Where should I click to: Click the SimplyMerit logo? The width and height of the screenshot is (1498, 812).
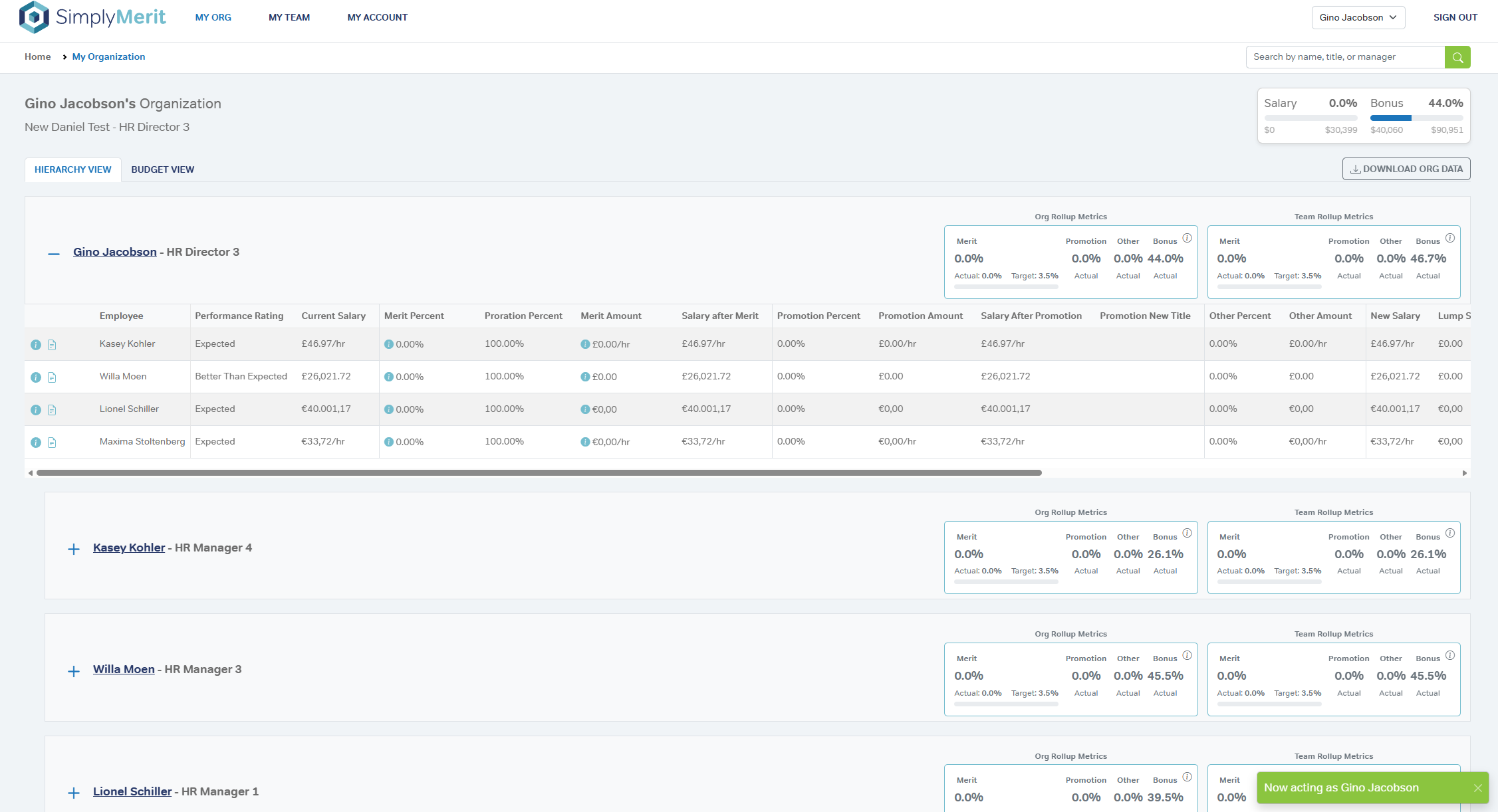click(x=92, y=17)
